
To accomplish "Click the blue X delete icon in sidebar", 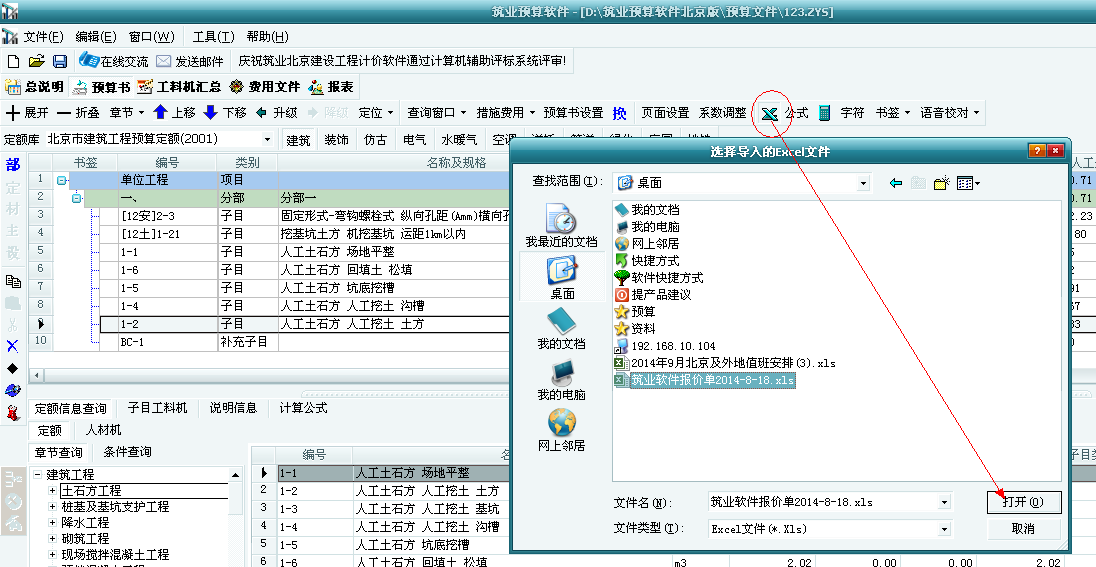I will (13, 346).
